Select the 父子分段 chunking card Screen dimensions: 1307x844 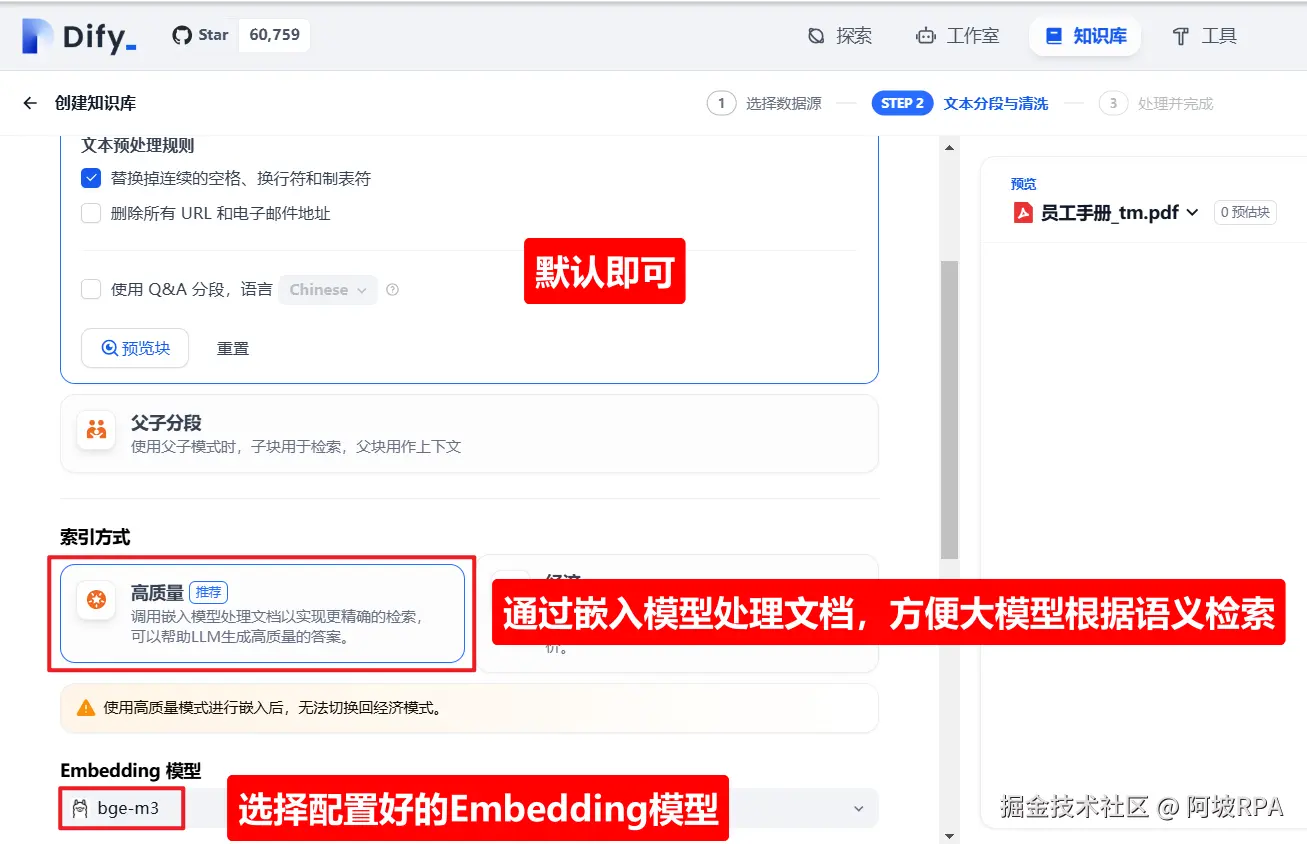click(469, 433)
